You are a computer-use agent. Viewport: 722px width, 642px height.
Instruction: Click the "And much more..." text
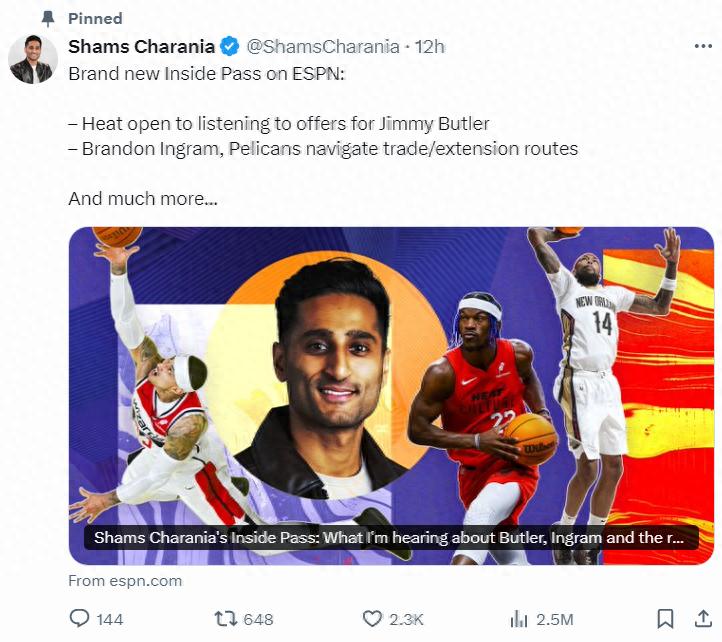[x=143, y=198]
